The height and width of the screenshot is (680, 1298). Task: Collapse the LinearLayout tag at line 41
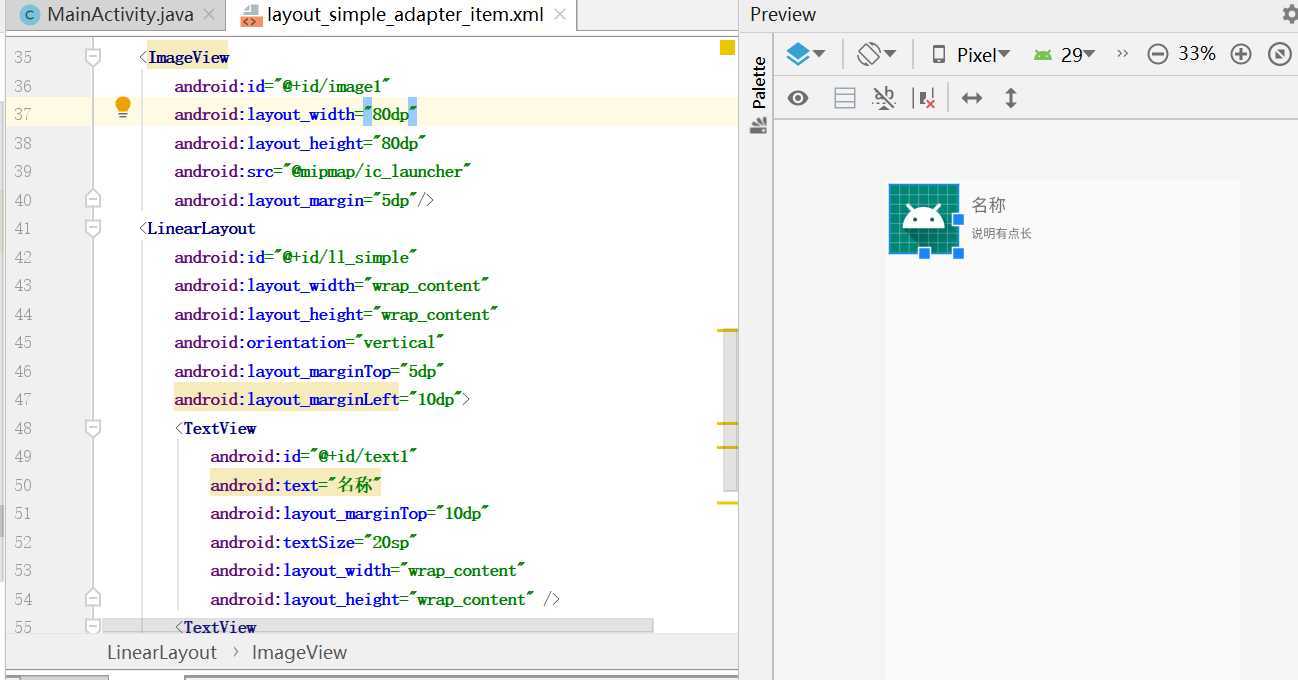[93, 228]
